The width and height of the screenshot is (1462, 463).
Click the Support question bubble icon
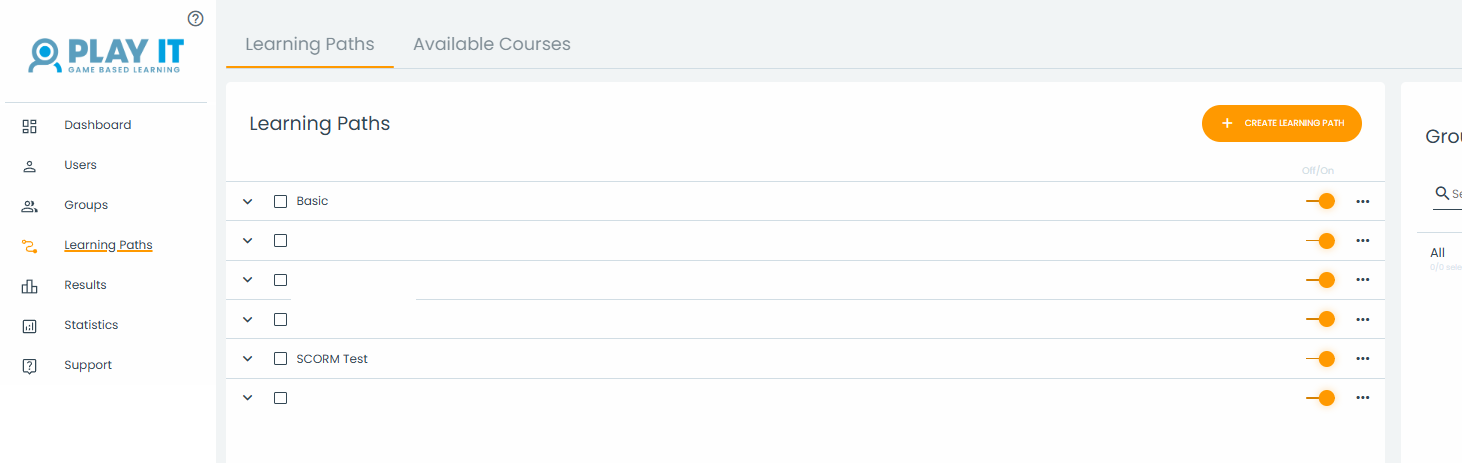(30, 366)
